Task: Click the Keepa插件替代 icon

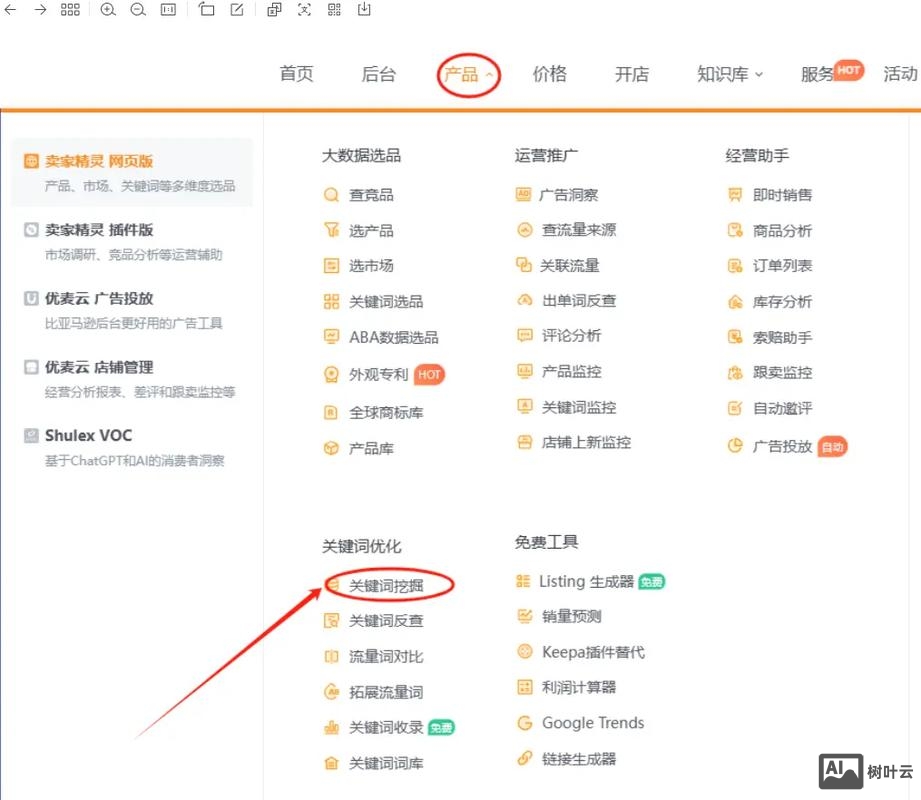Action: point(525,651)
